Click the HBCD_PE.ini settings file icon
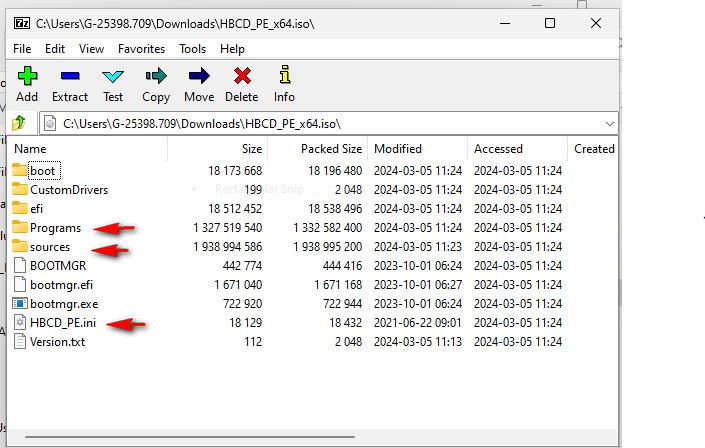 coord(20,323)
